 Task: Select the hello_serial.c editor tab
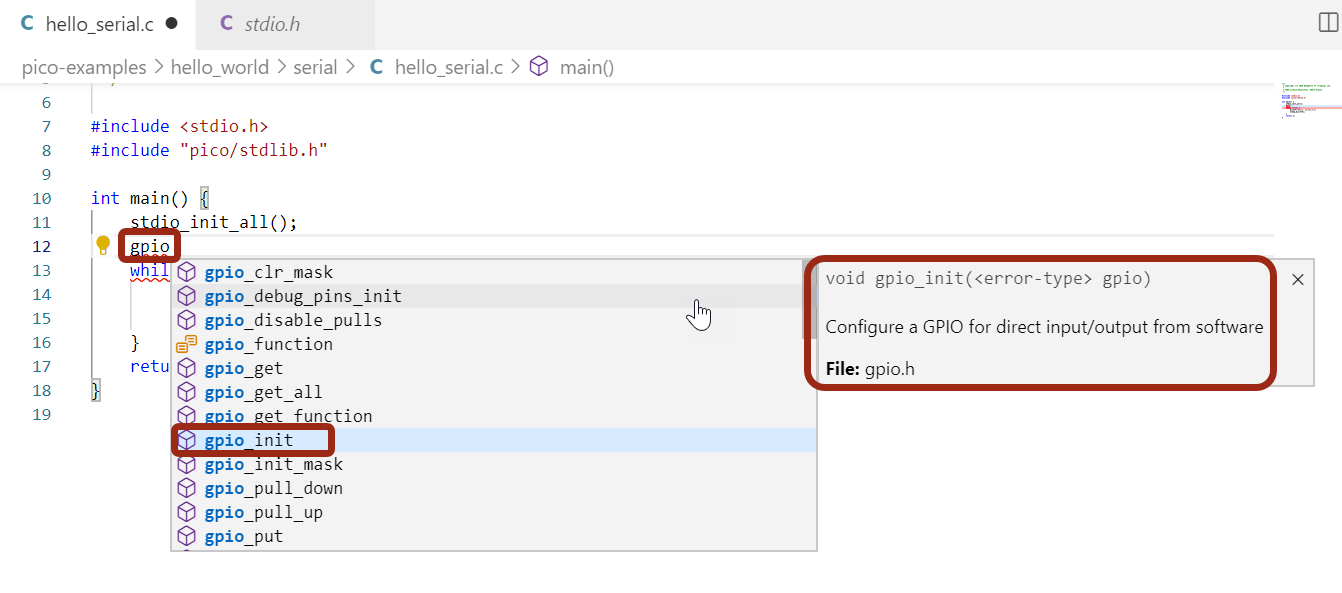99,24
